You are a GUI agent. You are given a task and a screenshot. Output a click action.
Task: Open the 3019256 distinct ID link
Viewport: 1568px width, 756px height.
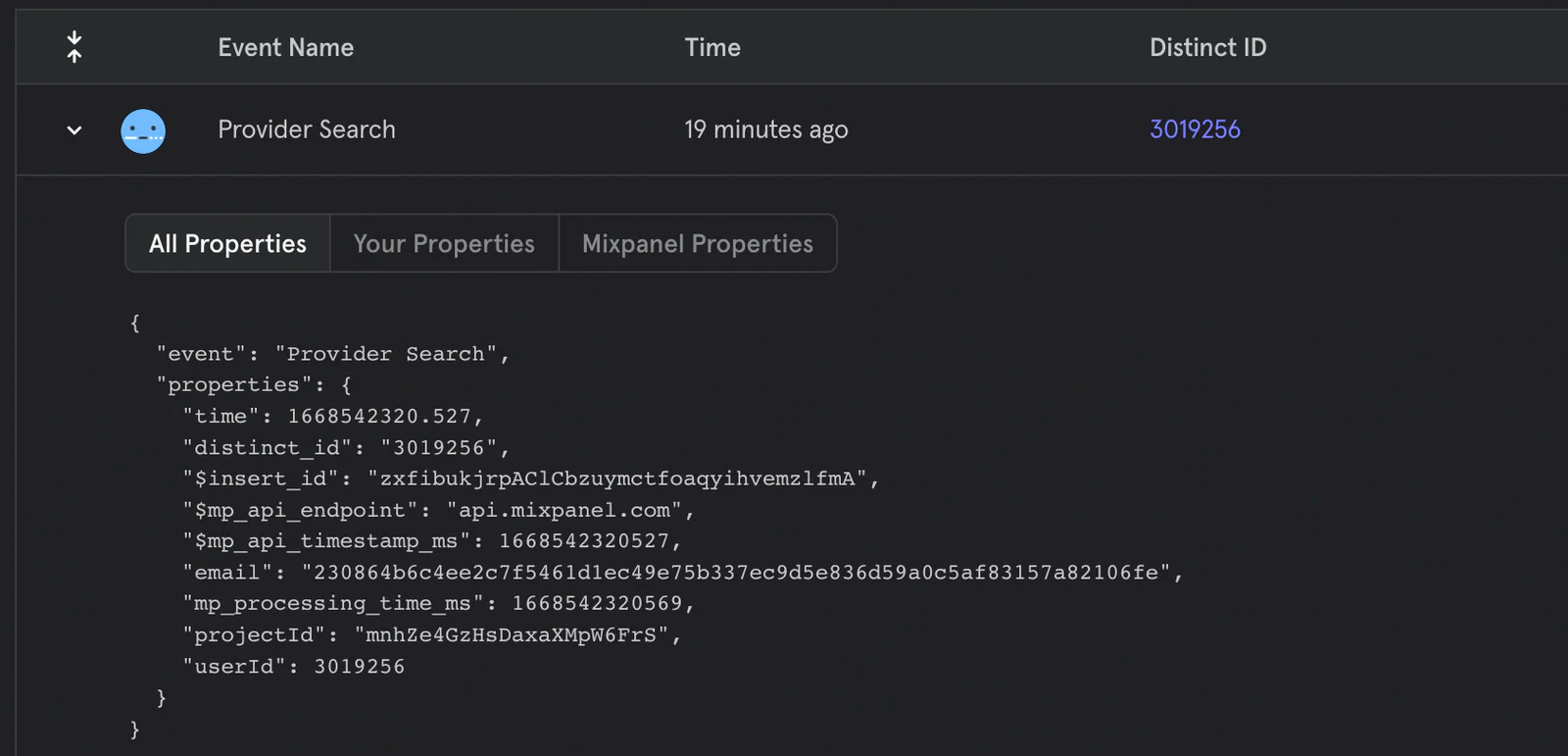click(1195, 129)
